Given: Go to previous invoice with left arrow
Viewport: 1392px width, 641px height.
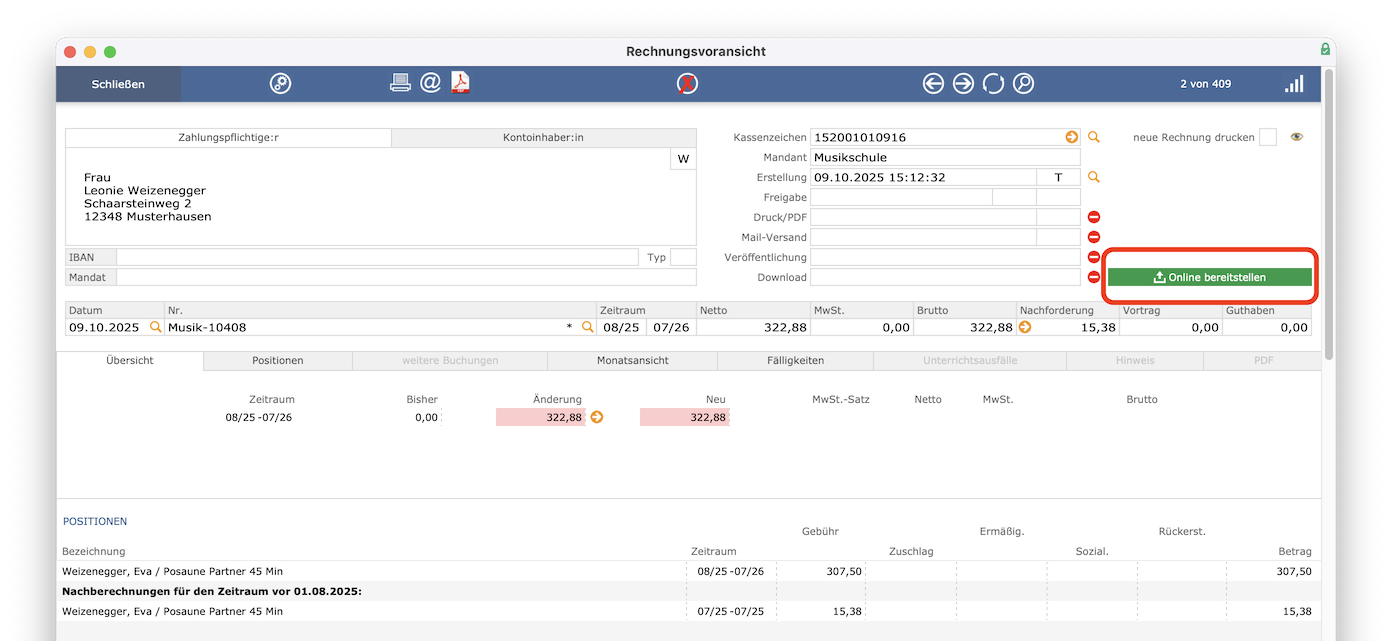Looking at the screenshot, I should (x=933, y=84).
